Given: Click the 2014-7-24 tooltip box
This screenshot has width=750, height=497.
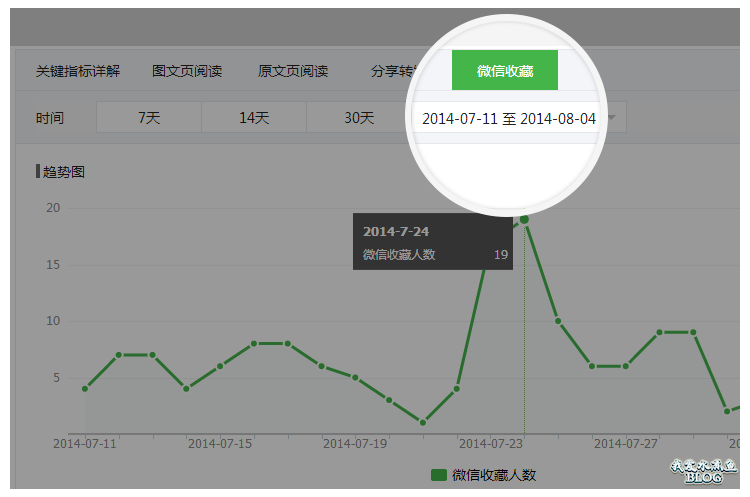Looking at the screenshot, I should tap(433, 242).
